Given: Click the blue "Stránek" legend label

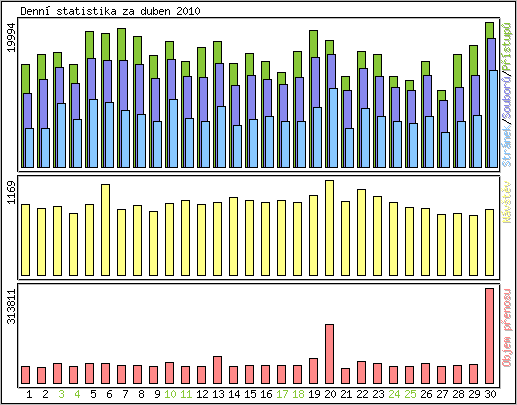Looking at the screenshot, I should coord(507,147).
